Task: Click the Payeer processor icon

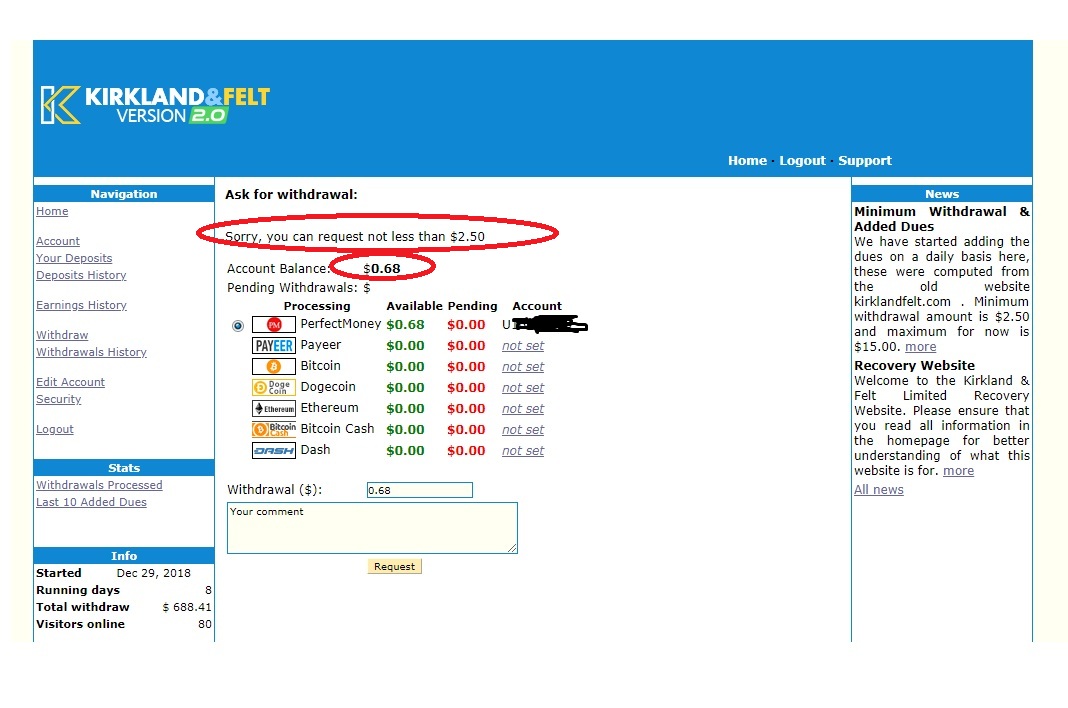Action: click(273, 346)
